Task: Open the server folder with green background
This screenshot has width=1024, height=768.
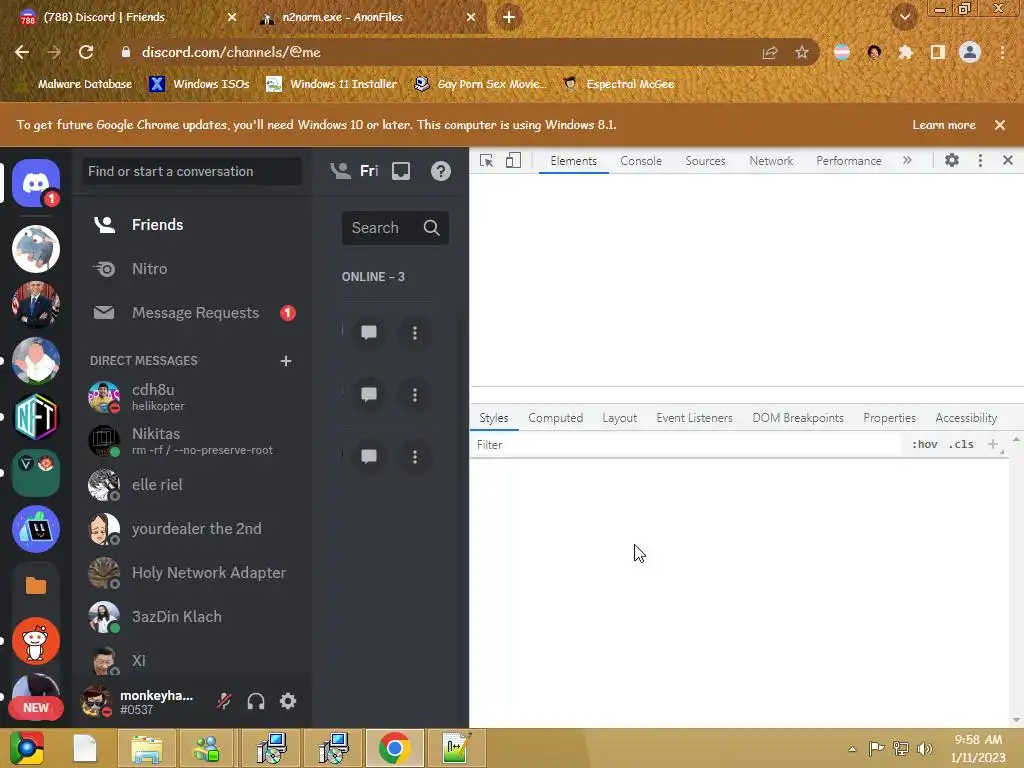Action: [36, 473]
